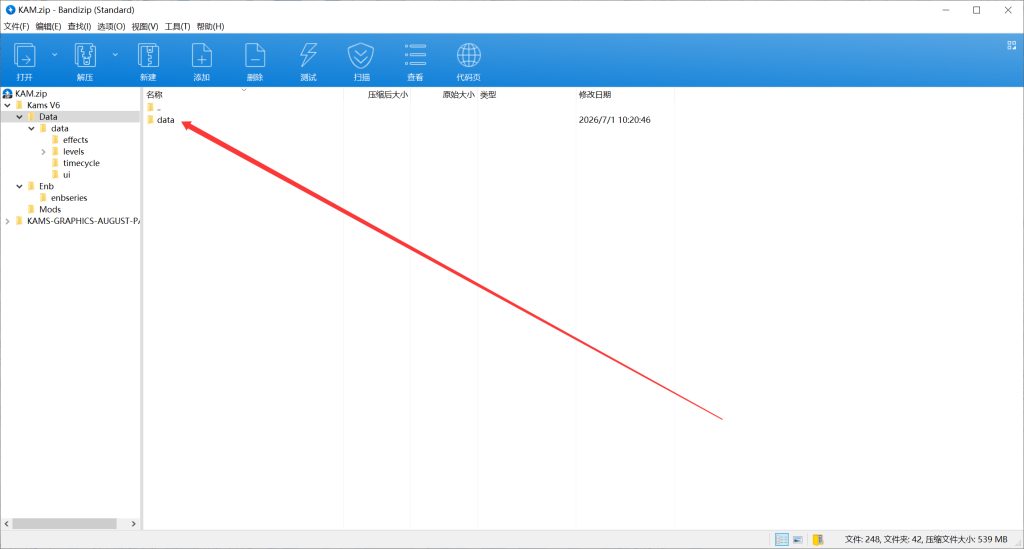
Task: Select the Enb folder in tree
Action: tap(46, 186)
